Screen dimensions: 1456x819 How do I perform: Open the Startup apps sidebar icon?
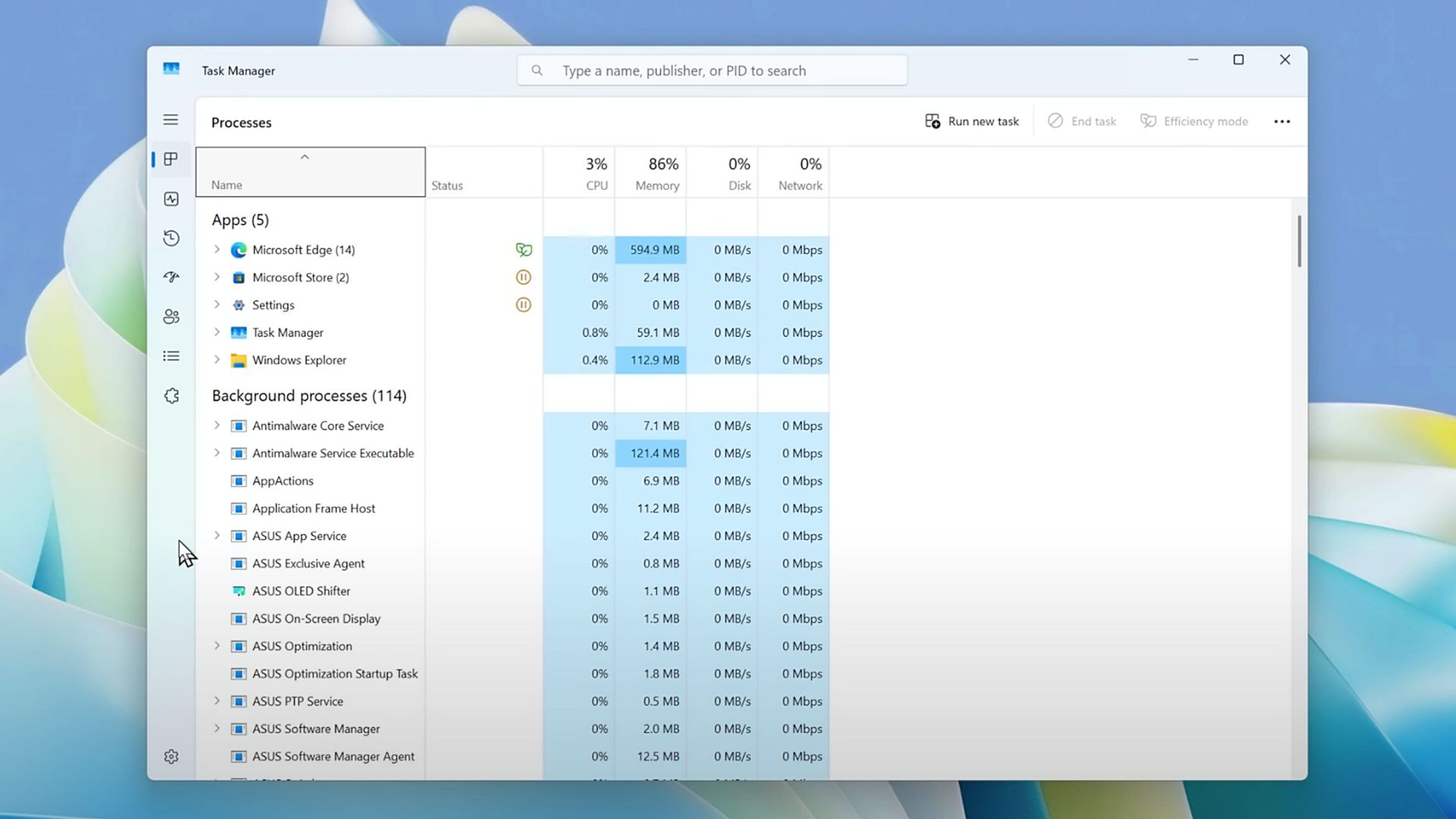point(171,278)
